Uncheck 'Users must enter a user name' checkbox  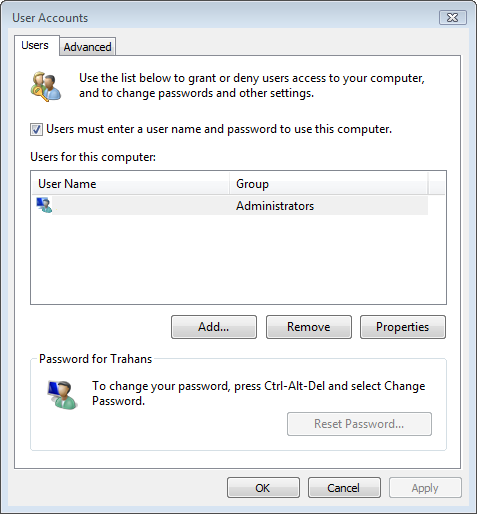point(36,129)
